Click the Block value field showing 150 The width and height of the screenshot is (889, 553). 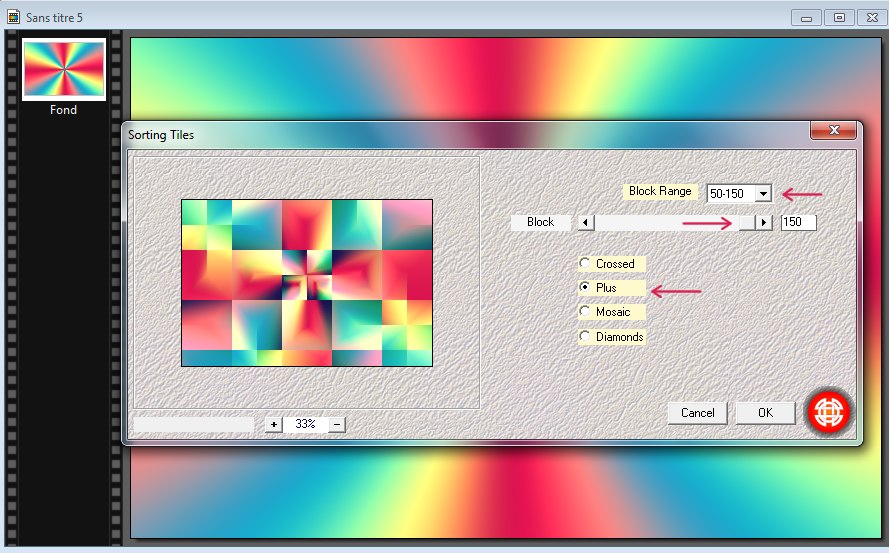click(798, 222)
